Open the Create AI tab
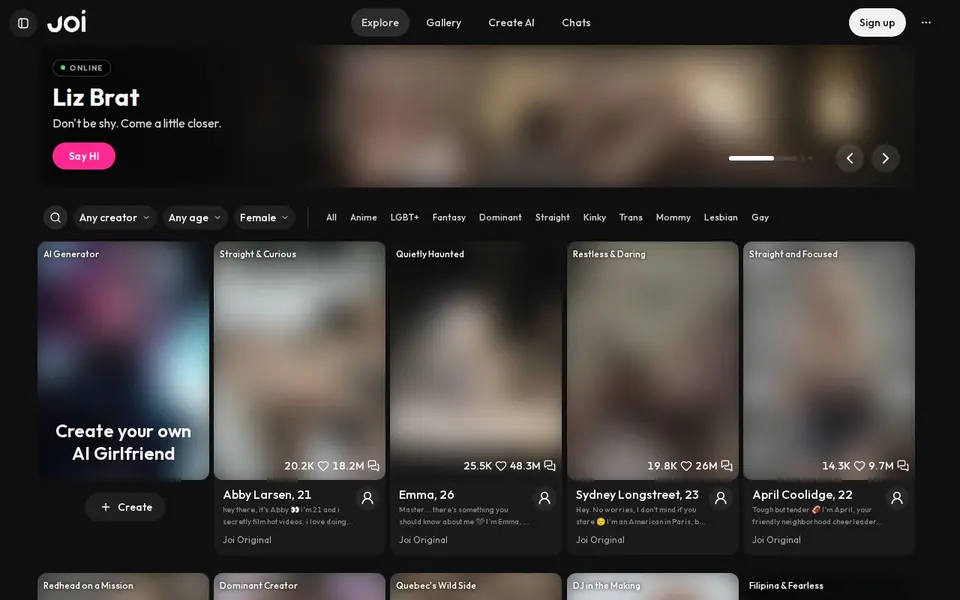Viewport: 960px width, 600px height. [511, 23]
